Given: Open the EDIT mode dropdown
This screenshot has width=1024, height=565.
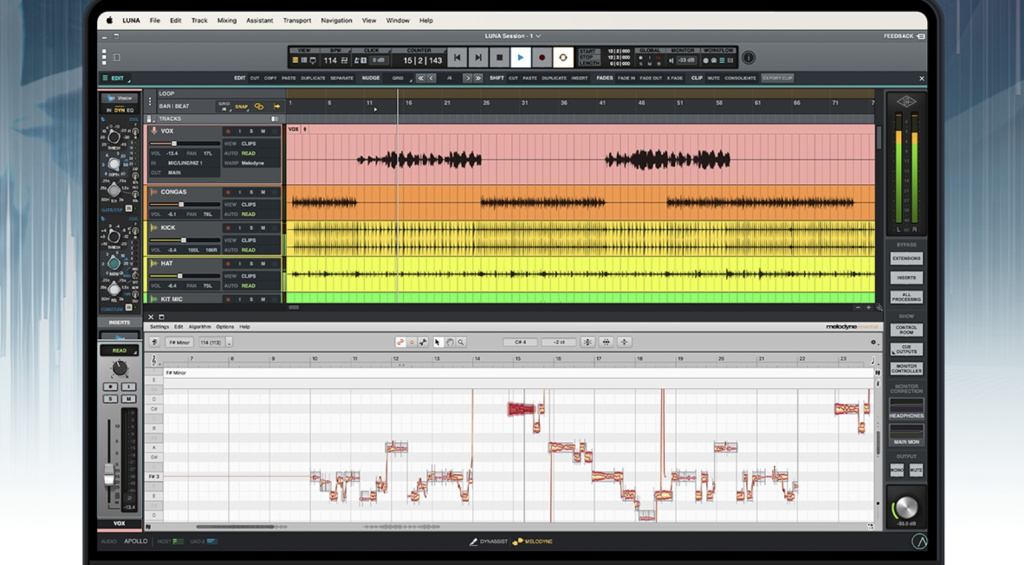Looking at the screenshot, I should coord(117,78).
